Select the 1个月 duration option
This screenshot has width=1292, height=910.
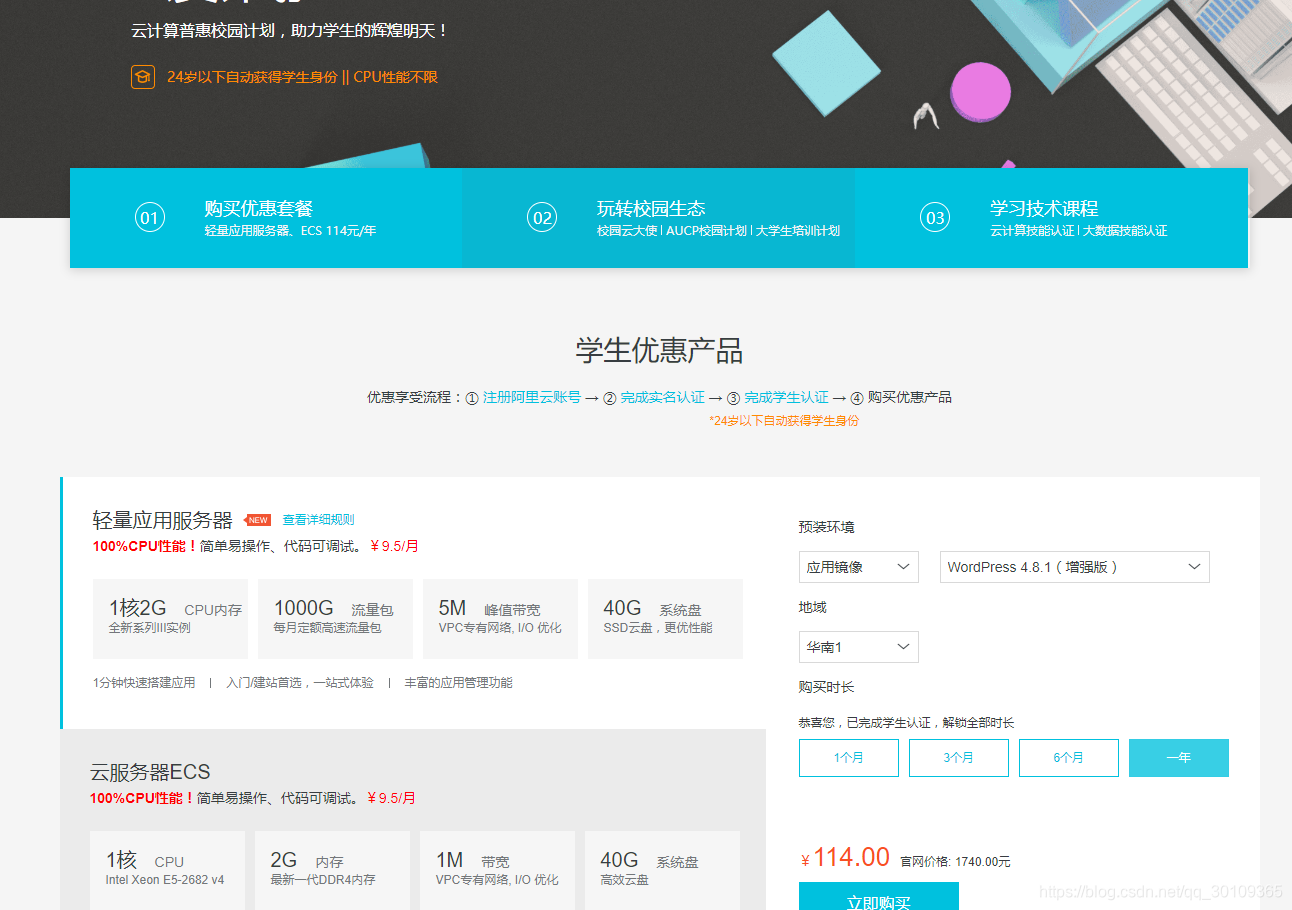[849, 758]
